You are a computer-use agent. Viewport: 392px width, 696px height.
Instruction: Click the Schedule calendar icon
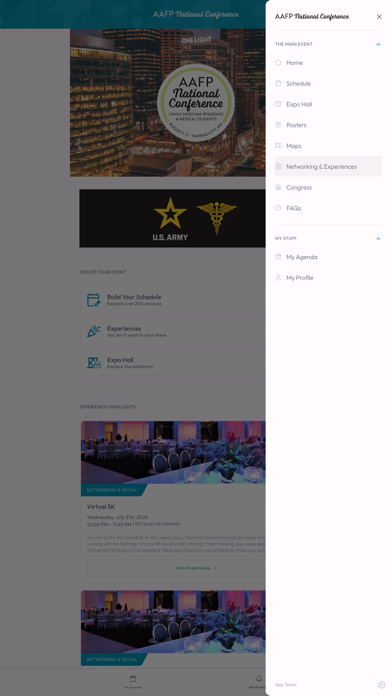click(278, 83)
